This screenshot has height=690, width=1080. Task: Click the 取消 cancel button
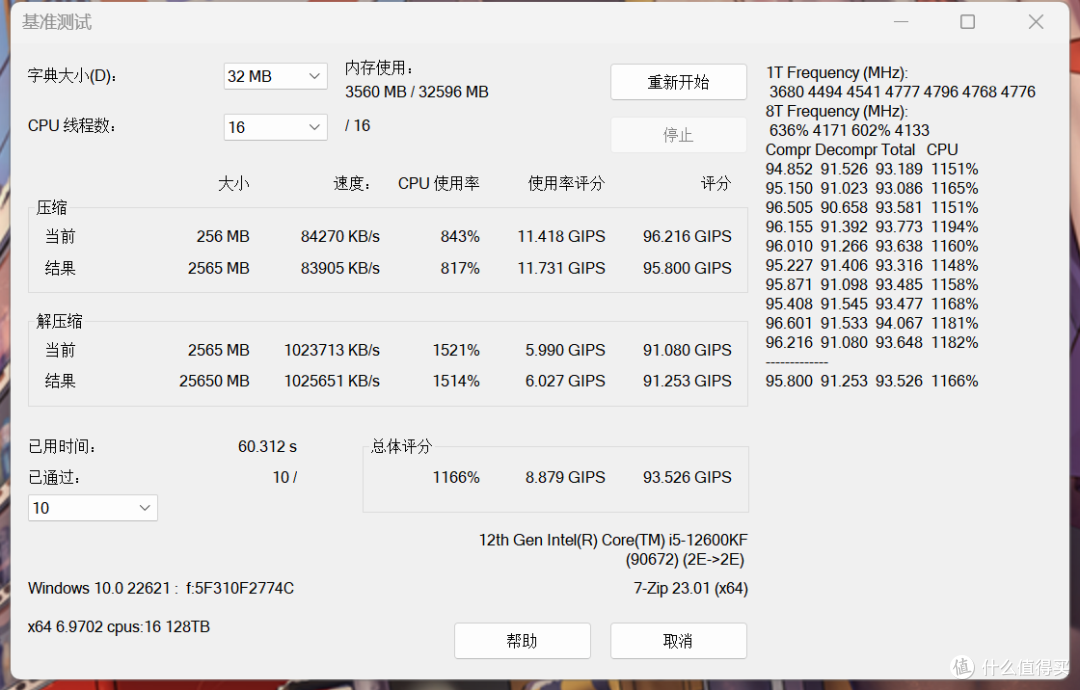678,641
